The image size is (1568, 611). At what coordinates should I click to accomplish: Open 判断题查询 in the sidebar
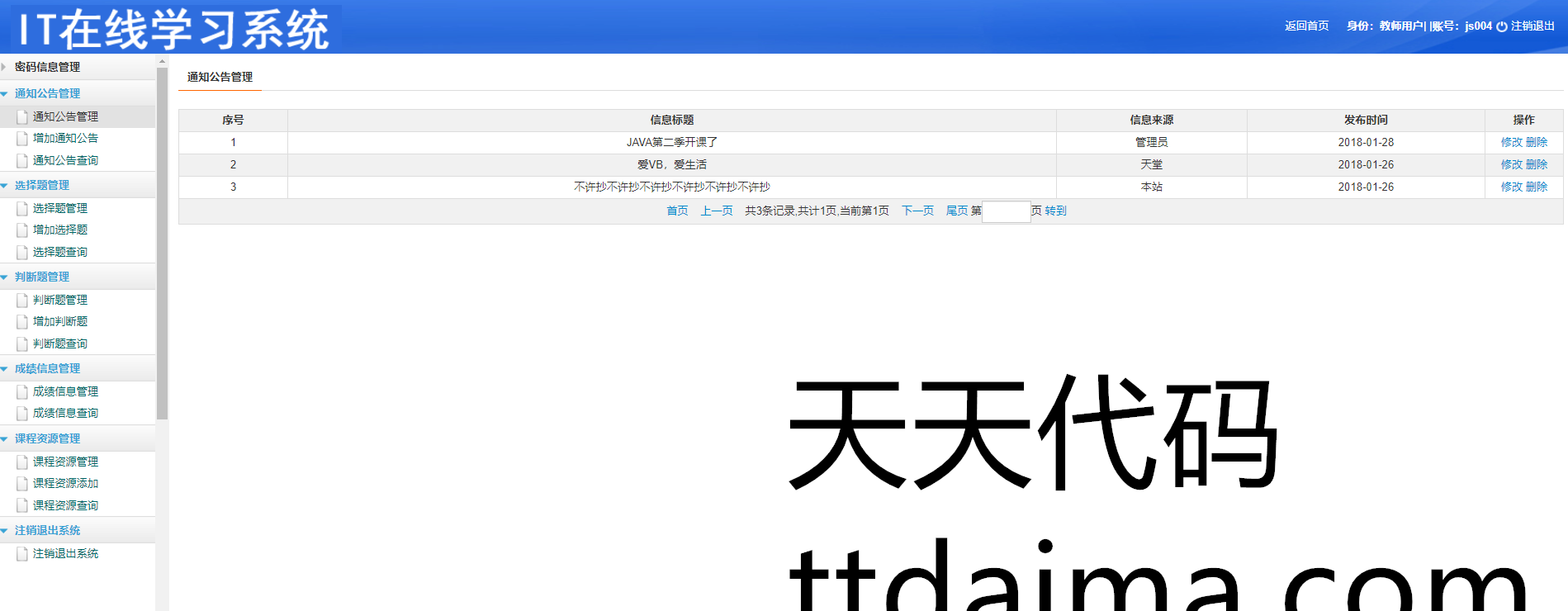pyautogui.click(x=59, y=344)
